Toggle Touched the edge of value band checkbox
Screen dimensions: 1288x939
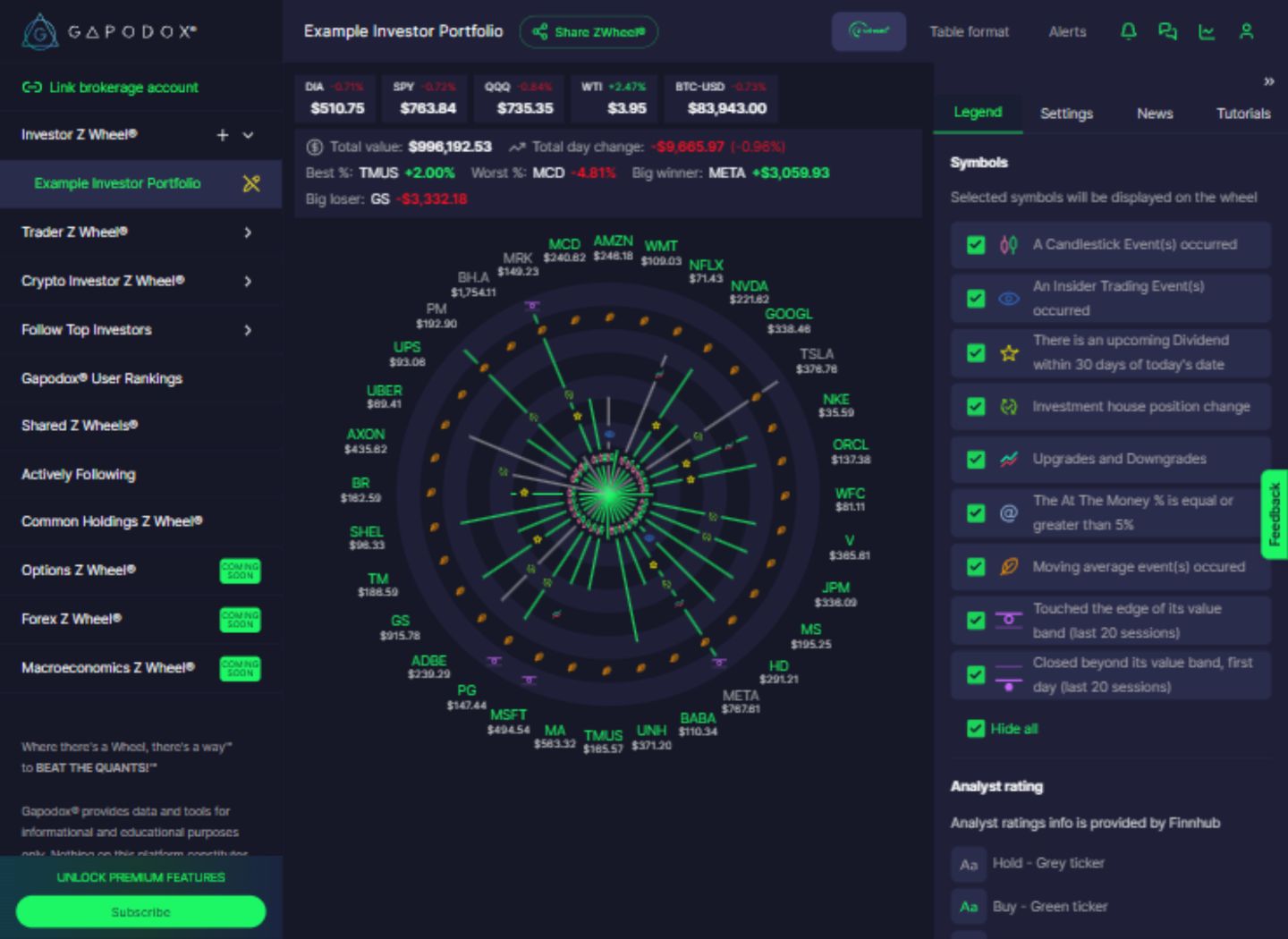976,621
